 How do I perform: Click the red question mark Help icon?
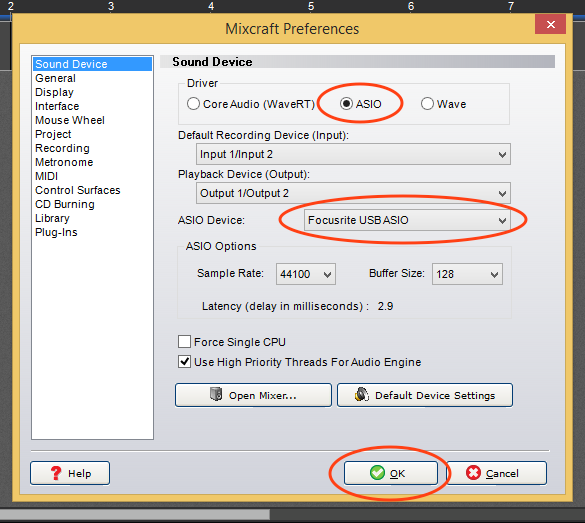(56, 473)
